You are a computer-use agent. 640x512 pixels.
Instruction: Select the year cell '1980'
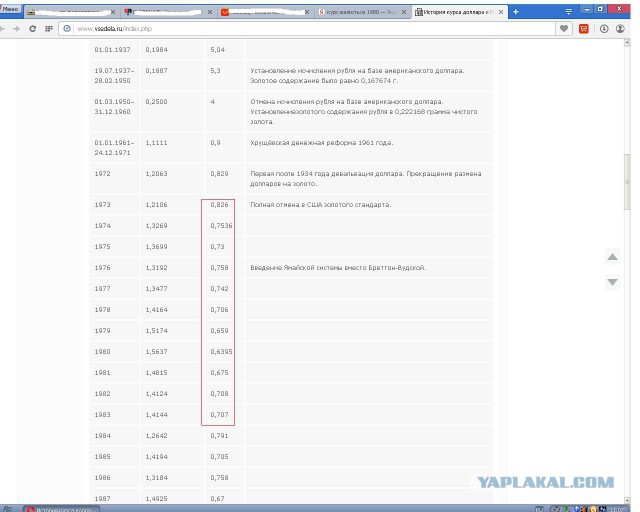[102, 352]
